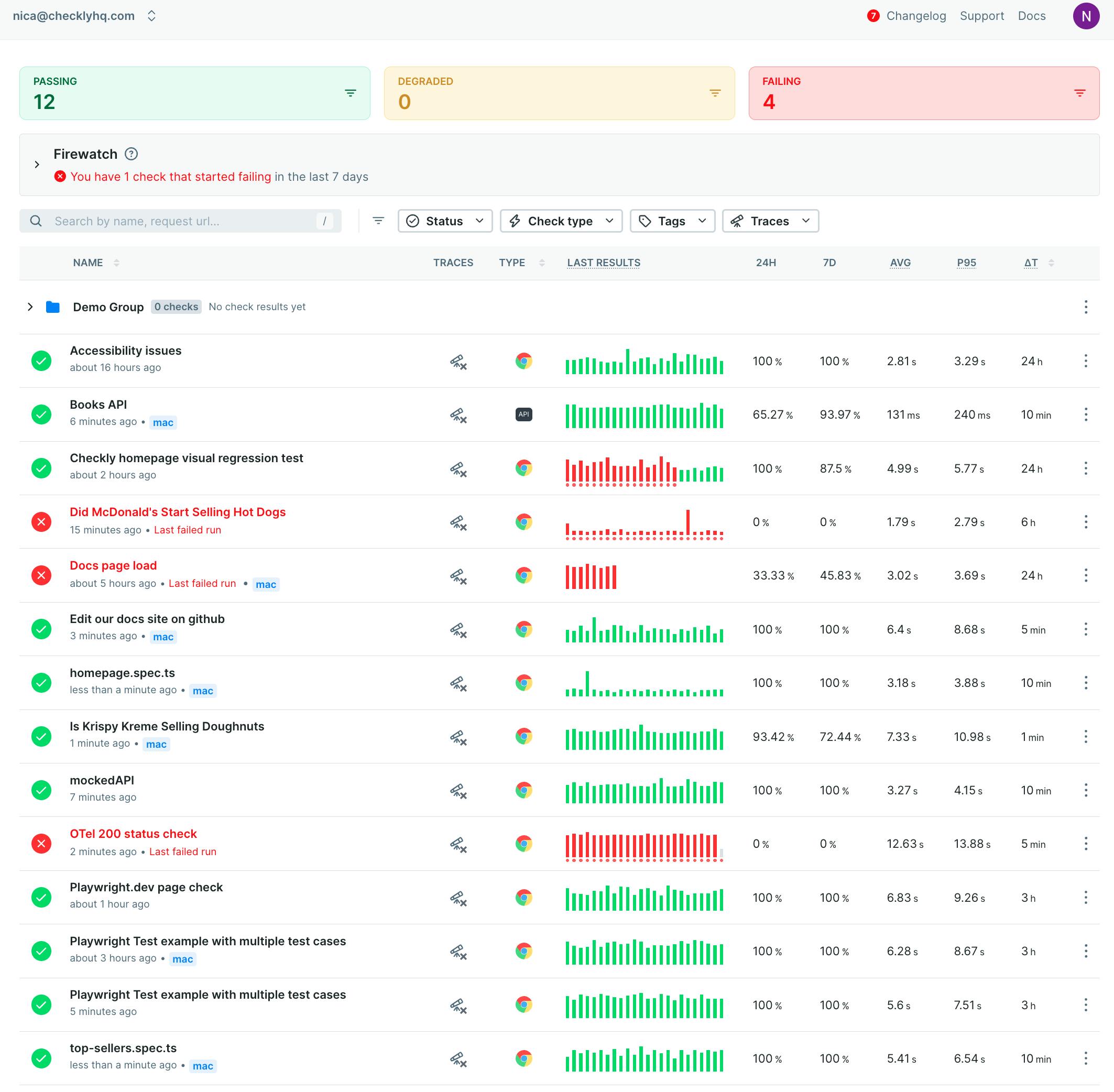Filter checks by the Degraded card
The image size is (1114, 1092).
(x=559, y=93)
